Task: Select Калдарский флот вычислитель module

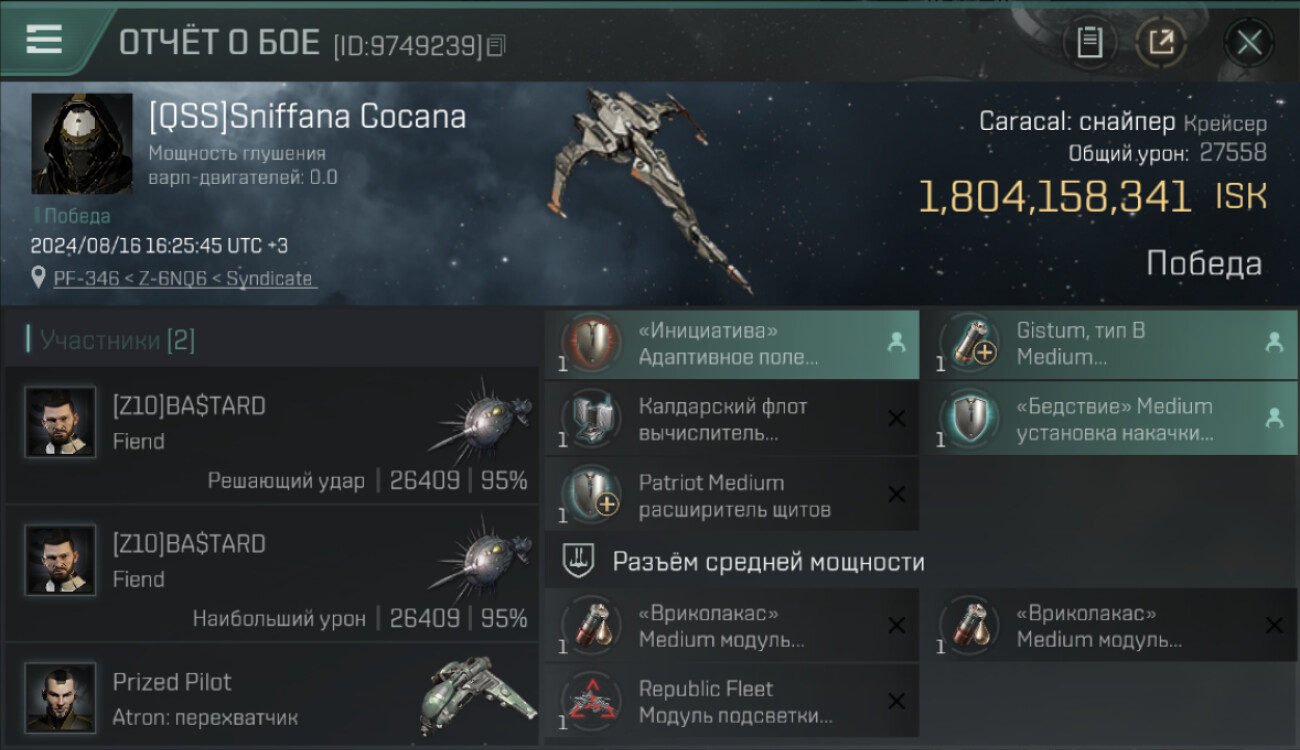Action: click(x=732, y=420)
